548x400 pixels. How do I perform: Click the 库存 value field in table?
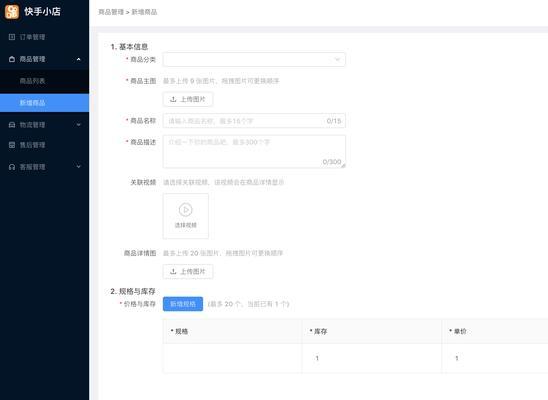[x=372, y=358]
